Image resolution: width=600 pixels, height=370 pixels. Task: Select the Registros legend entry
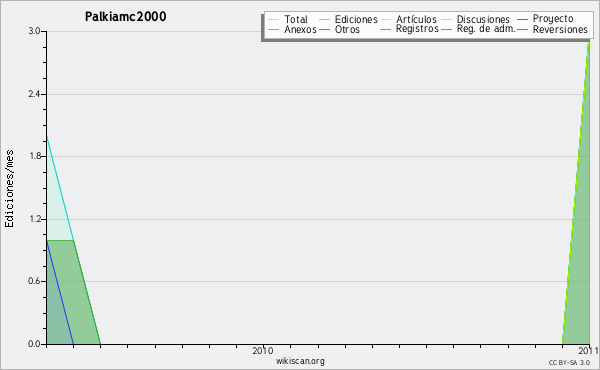tap(417, 29)
